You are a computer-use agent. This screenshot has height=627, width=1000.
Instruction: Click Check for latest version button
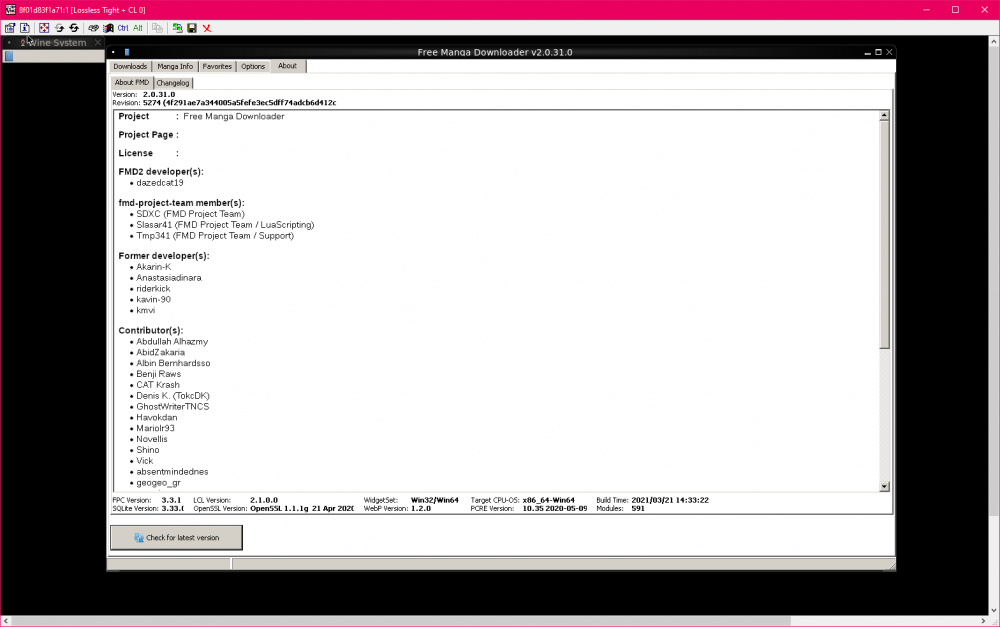pos(177,538)
